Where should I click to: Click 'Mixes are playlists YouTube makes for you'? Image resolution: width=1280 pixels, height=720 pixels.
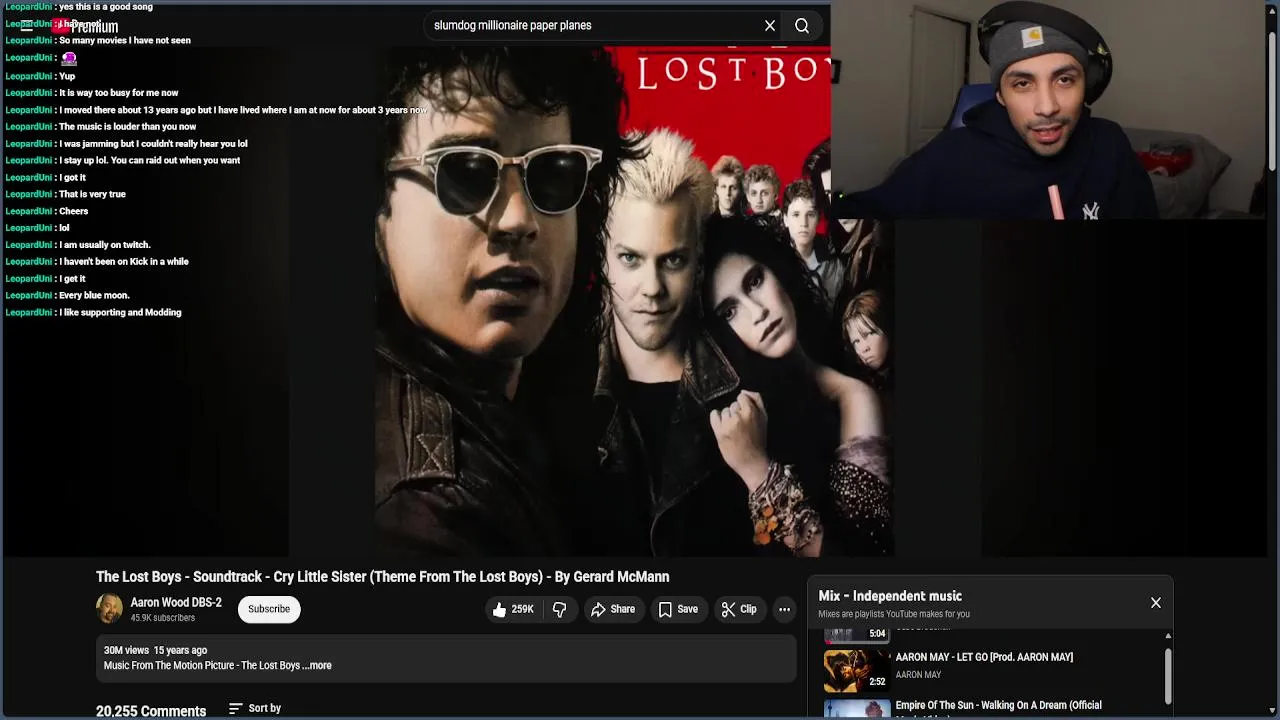[894, 614]
